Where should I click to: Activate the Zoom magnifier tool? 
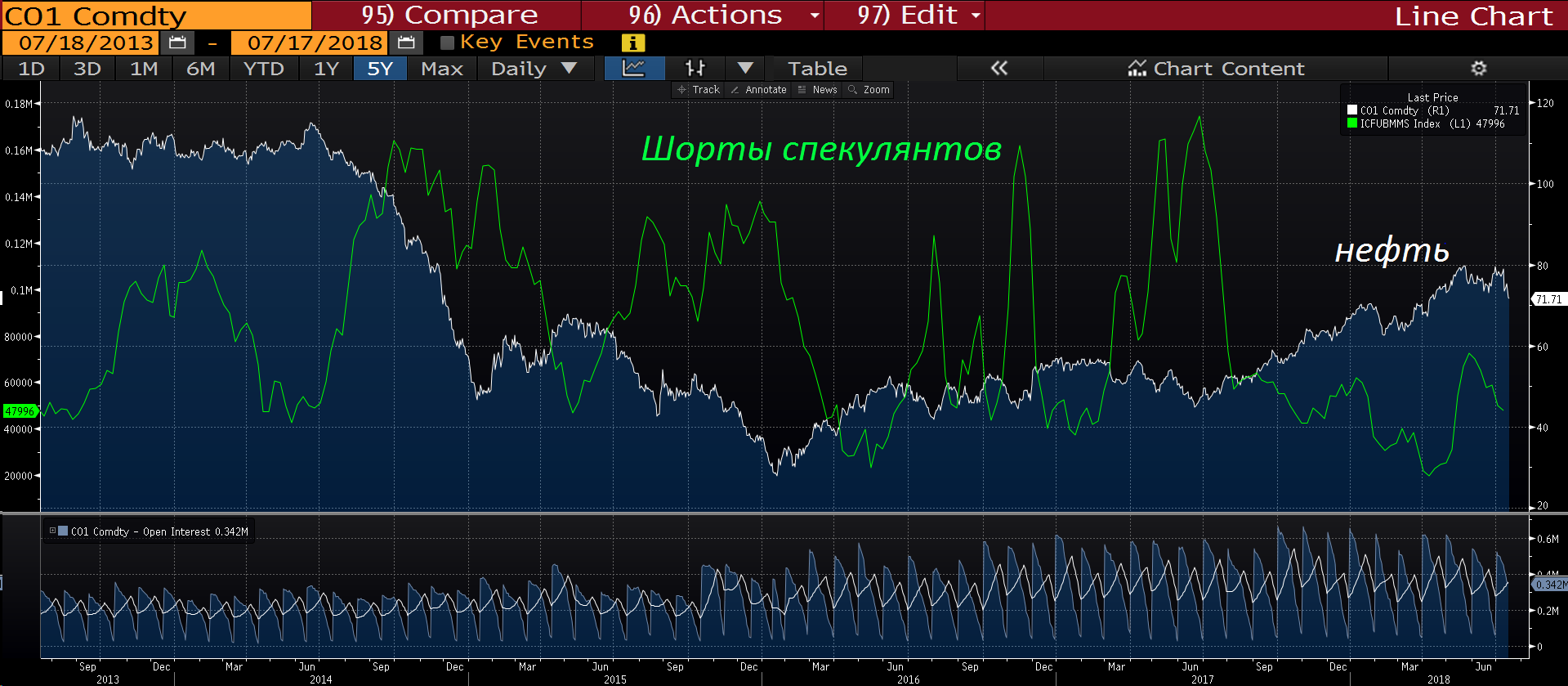coord(869,90)
